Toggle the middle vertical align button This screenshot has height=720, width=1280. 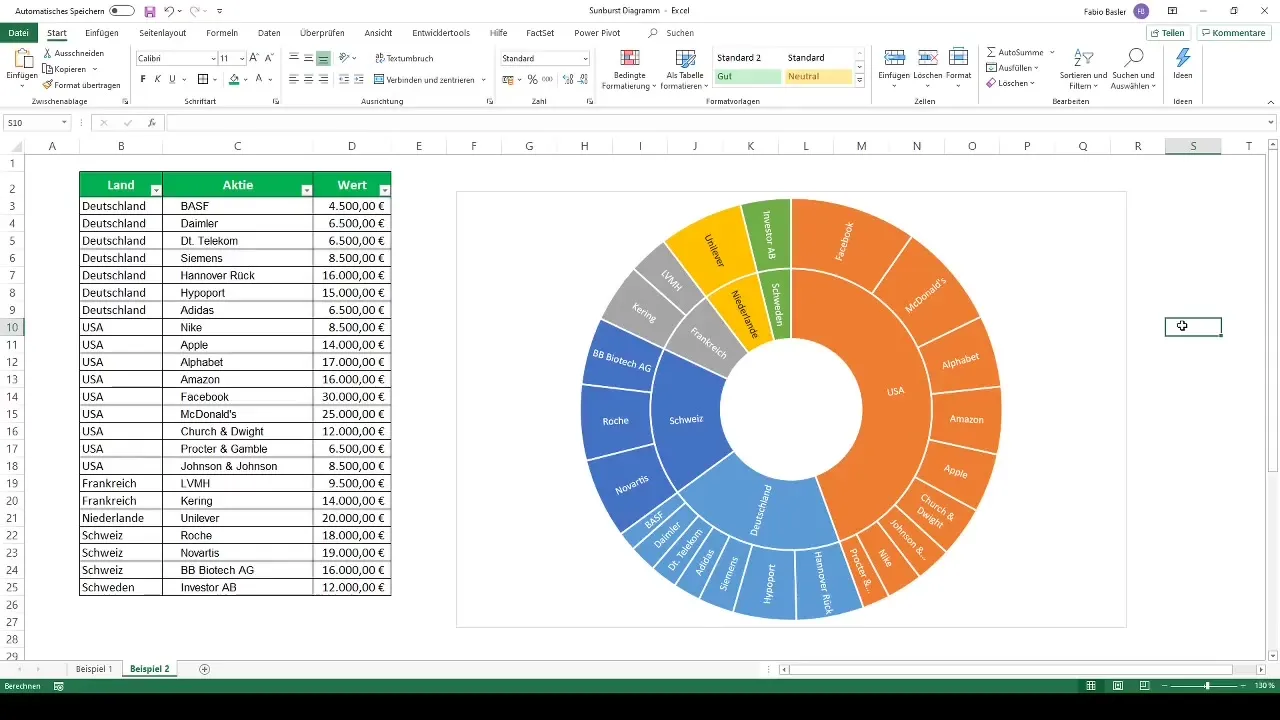[309, 59]
